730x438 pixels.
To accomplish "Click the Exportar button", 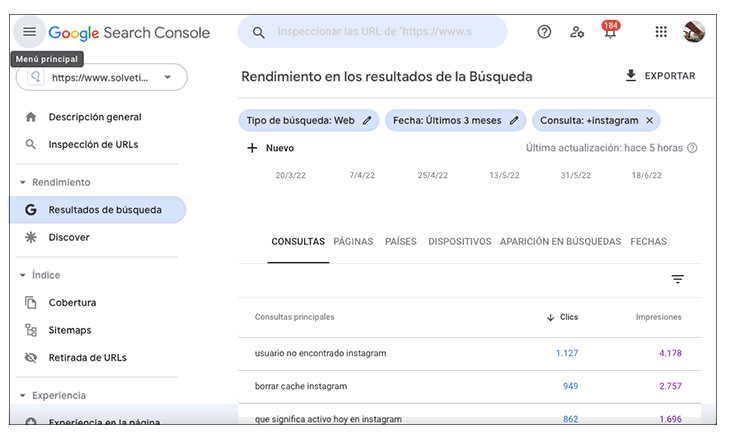I will pyautogui.click(x=659, y=76).
